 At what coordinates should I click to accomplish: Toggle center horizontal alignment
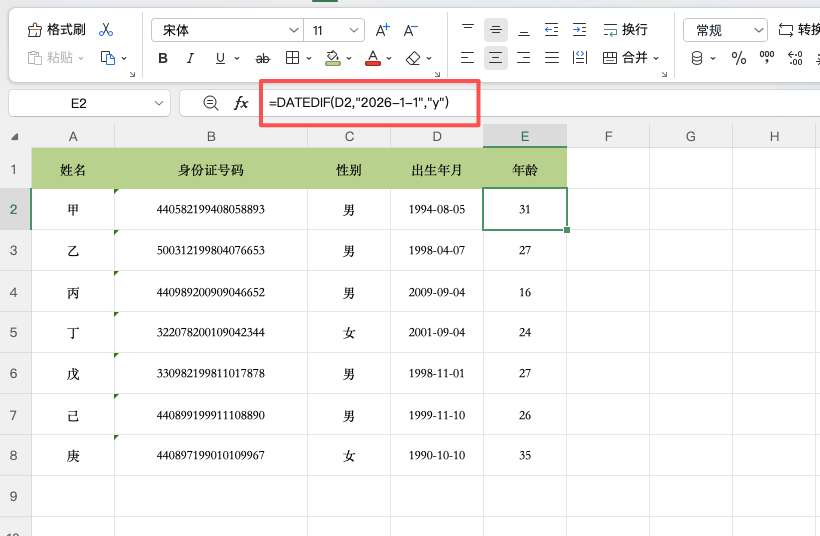coord(496,58)
